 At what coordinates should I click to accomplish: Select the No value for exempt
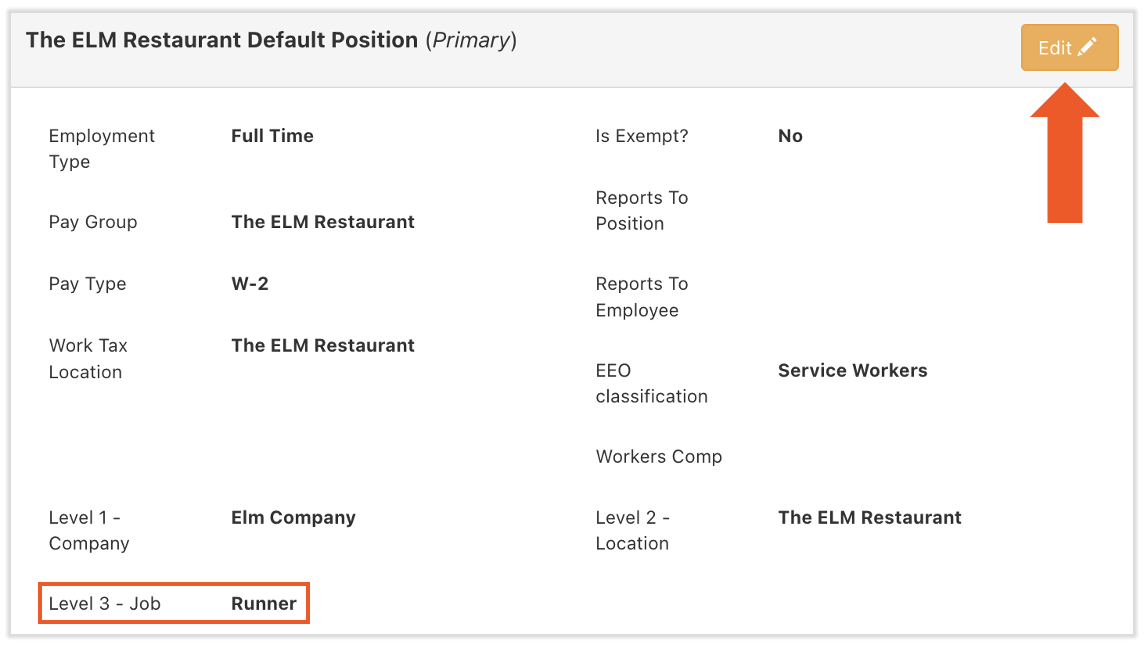pos(790,136)
